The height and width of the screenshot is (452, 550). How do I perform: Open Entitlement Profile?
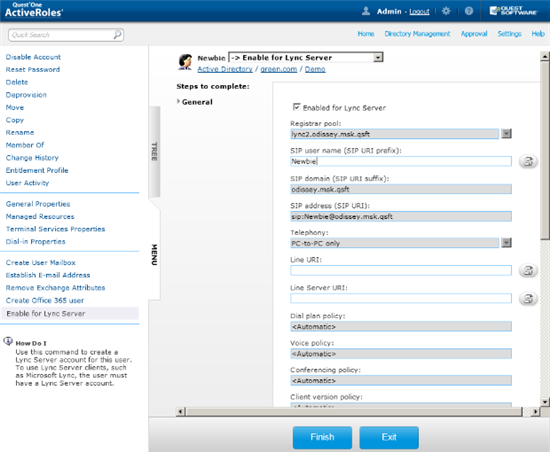[37, 170]
